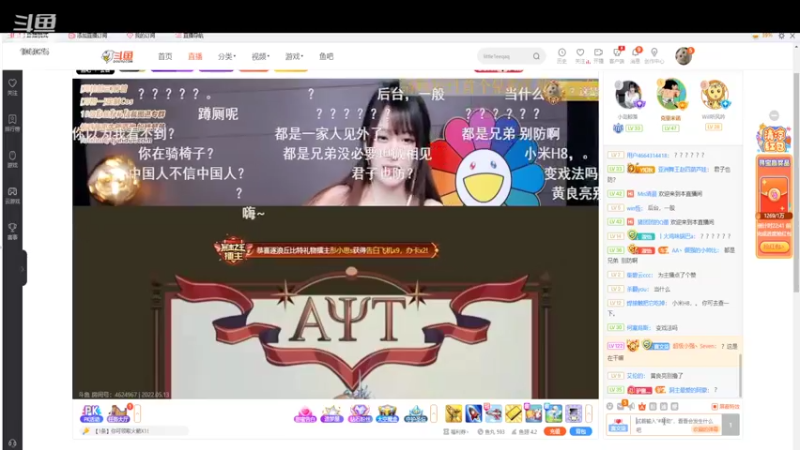The image size is (800, 450).
Task: Expand the left sidebar arrow handle
Action: 22,268
